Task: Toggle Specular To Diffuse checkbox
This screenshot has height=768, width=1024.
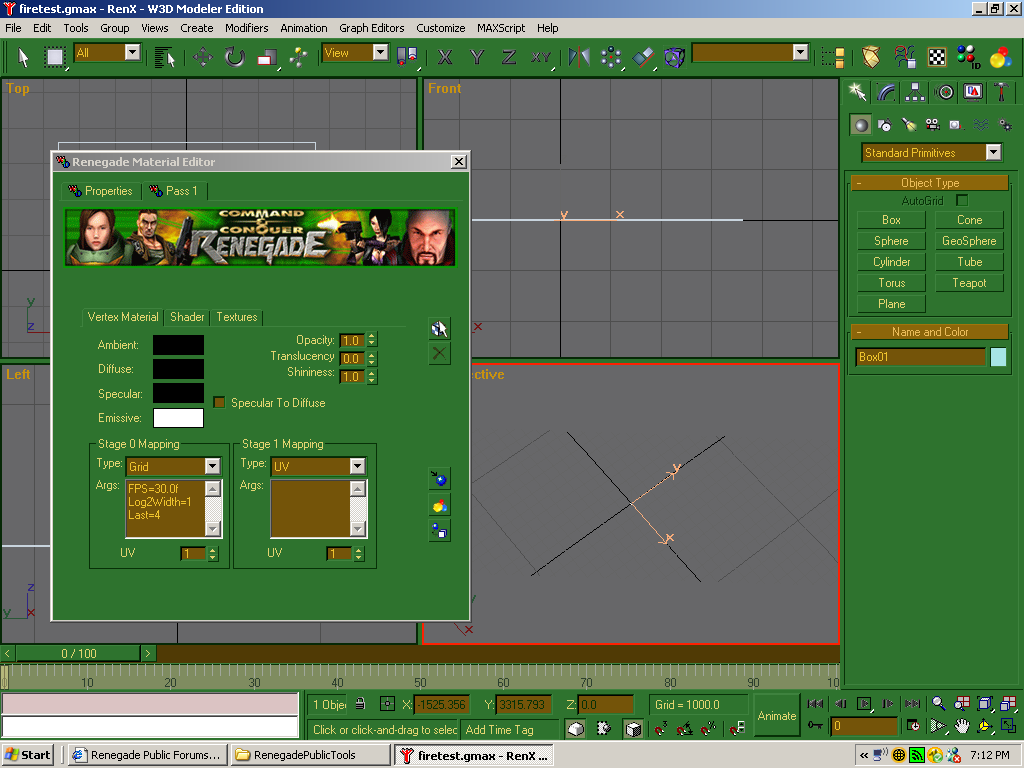Action: [x=220, y=402]
